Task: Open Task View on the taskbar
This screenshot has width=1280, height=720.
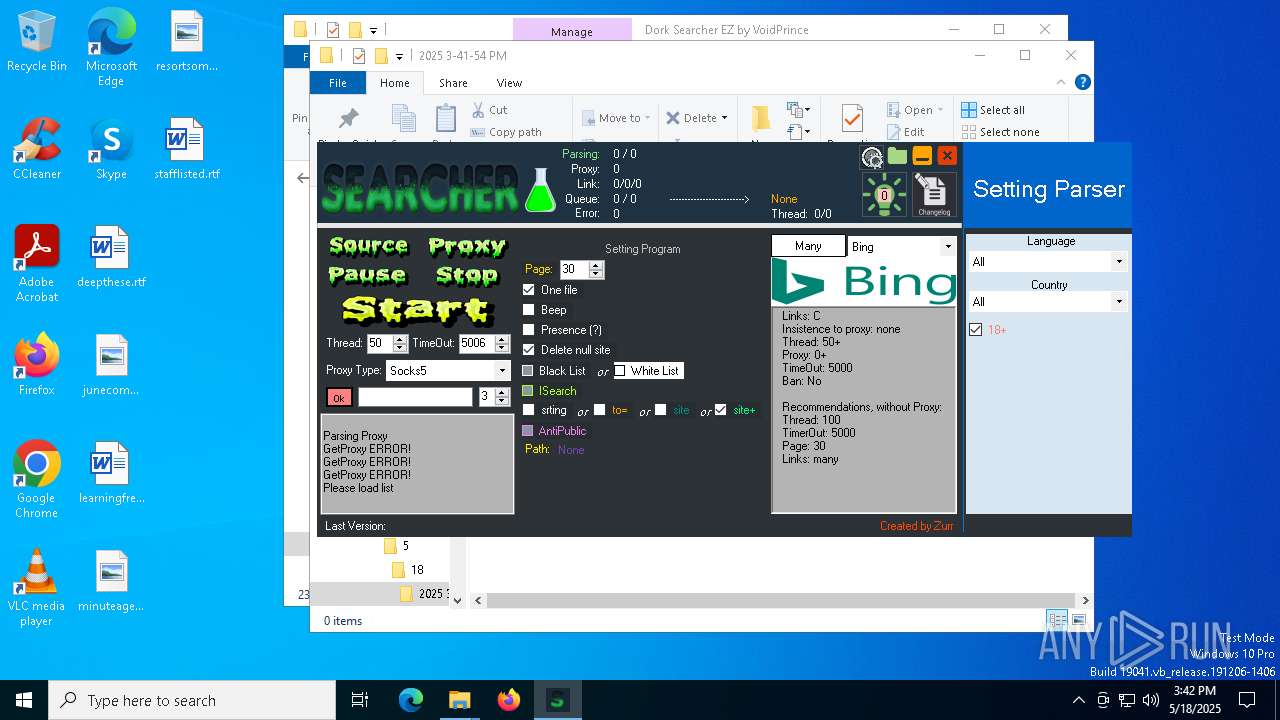Action: coord(360,700)
